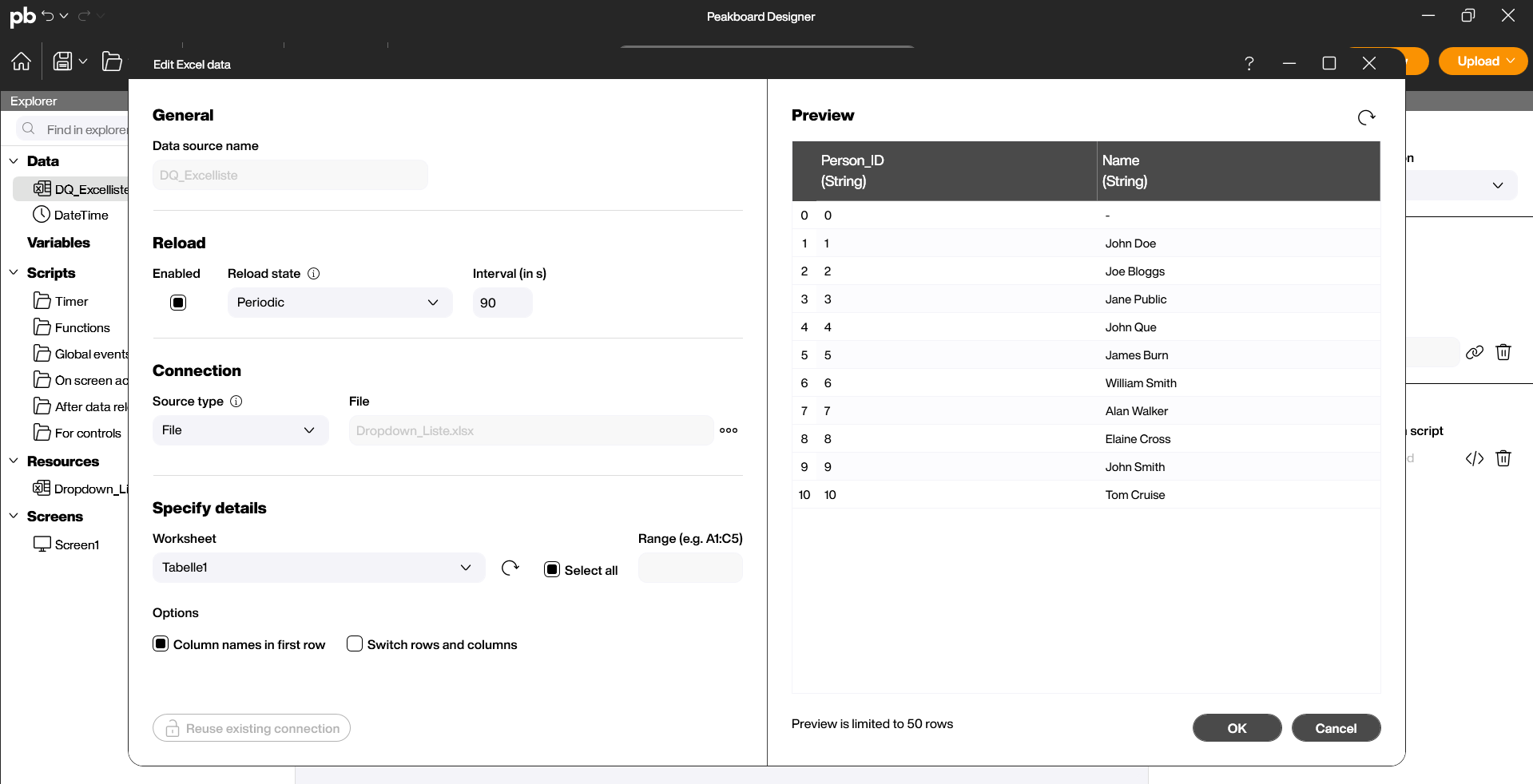The height and width of the screenshot is (784, 1533).
Task: Click the Open folder icon
Action: click(x=113, y=61)
